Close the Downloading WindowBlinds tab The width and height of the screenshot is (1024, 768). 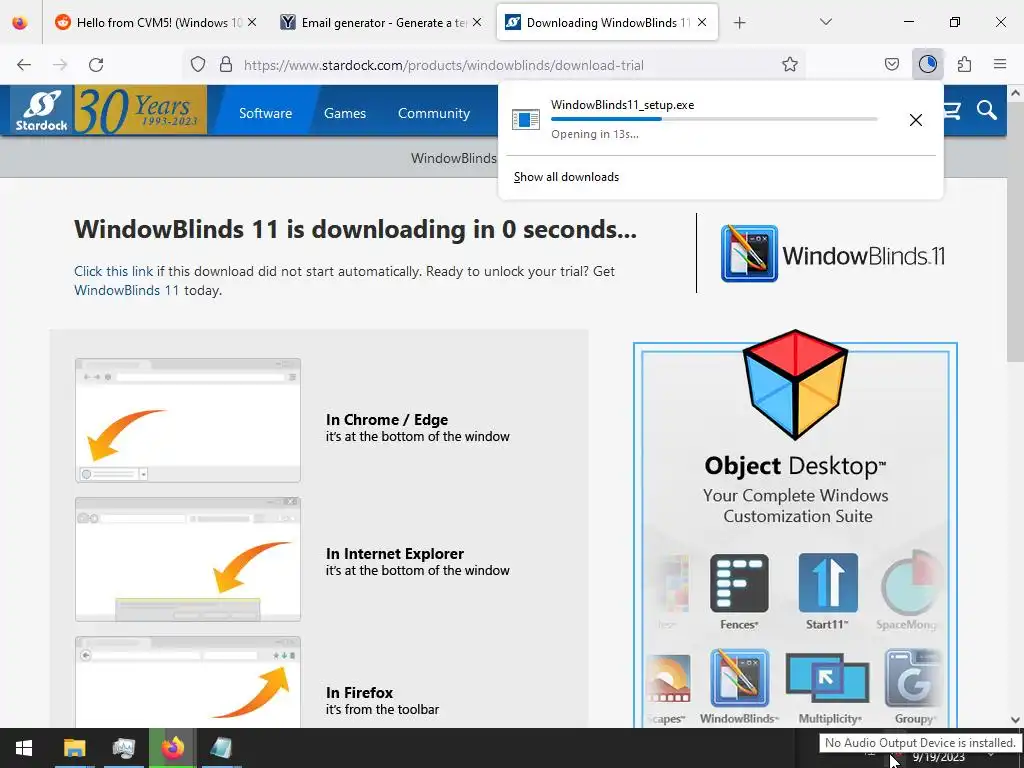(x=702, y=23)
